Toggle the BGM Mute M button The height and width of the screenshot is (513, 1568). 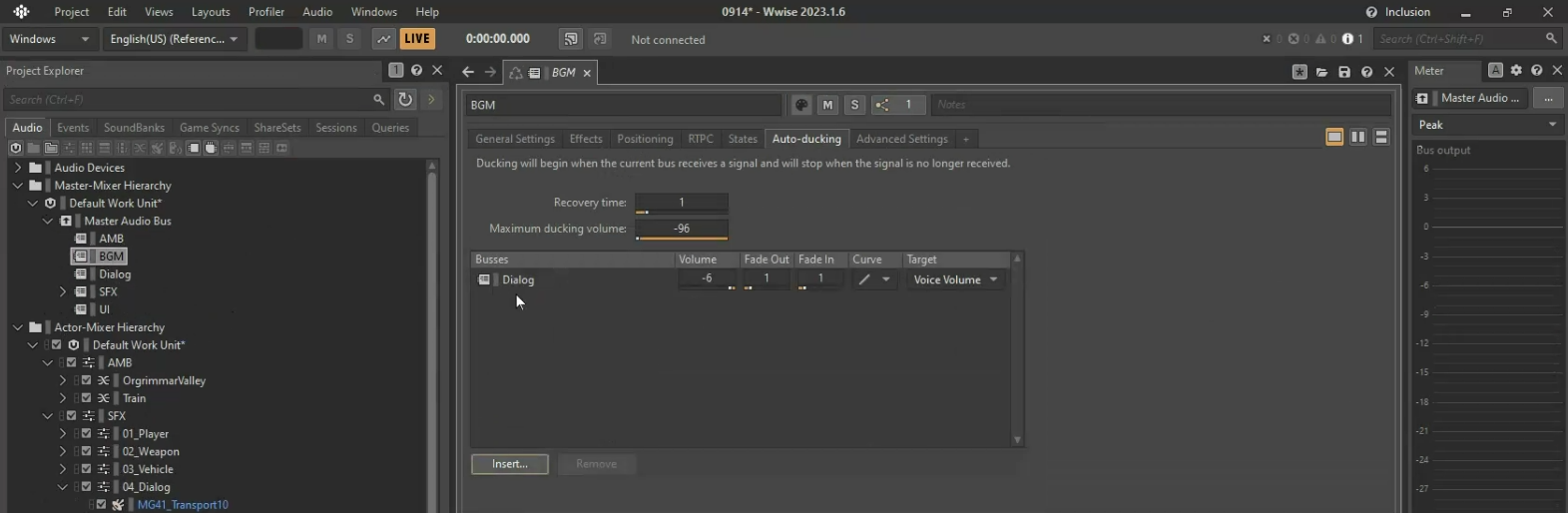[827, 105]
